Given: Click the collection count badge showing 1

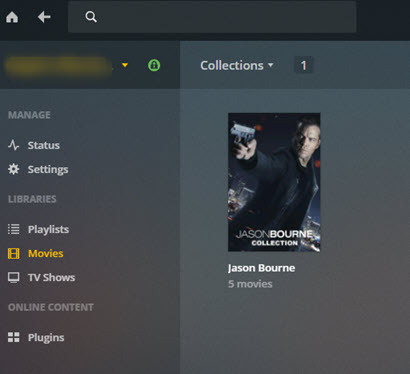Looking at the screenshot, I should [303, 65].
